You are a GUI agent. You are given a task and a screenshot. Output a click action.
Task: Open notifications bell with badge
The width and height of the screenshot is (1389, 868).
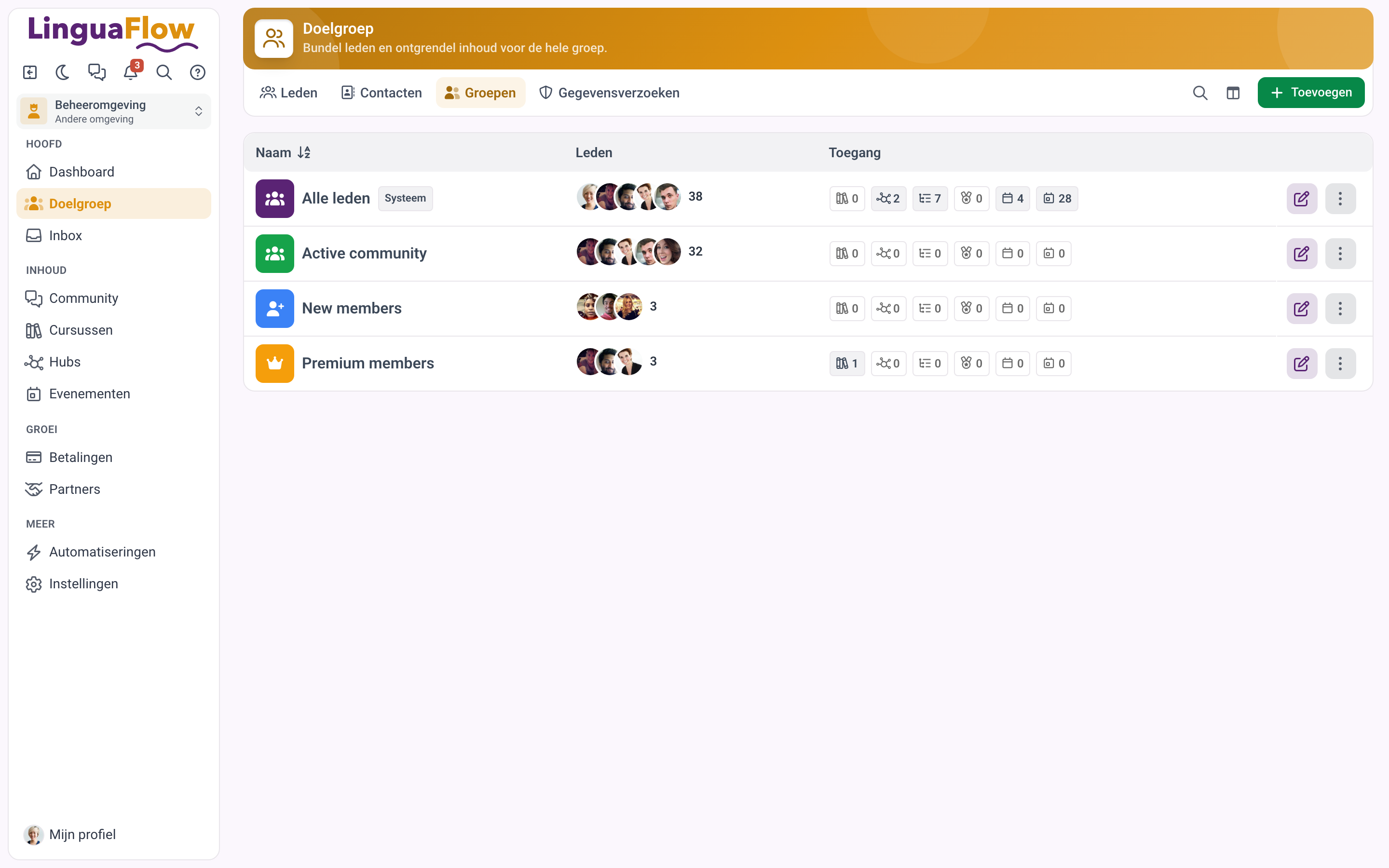pyautogui.click(x=132, y=71)
